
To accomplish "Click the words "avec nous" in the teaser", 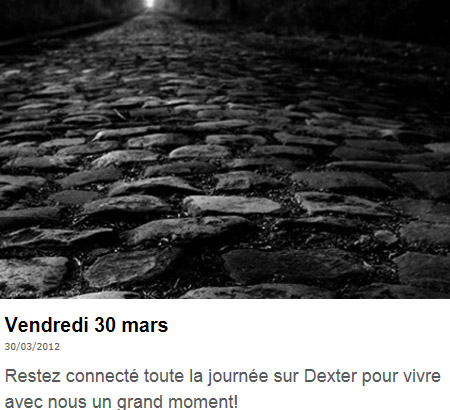I will [x=41, y=403].
